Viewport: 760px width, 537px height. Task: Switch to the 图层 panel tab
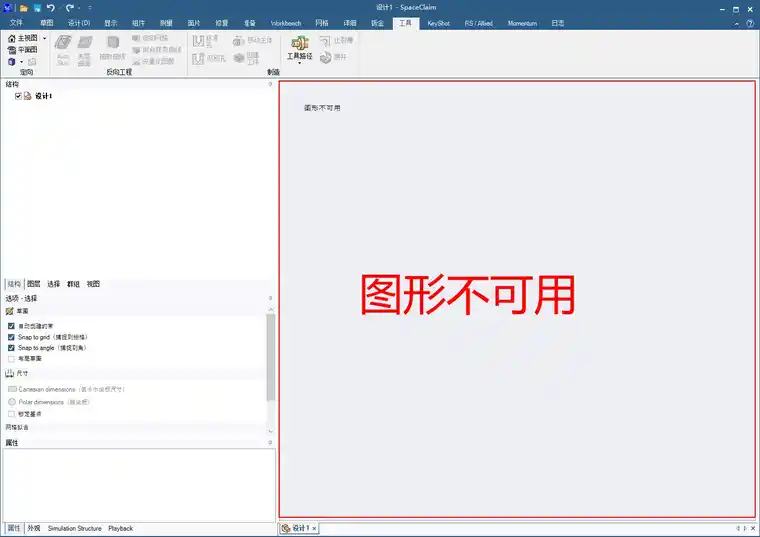(34, 284)
